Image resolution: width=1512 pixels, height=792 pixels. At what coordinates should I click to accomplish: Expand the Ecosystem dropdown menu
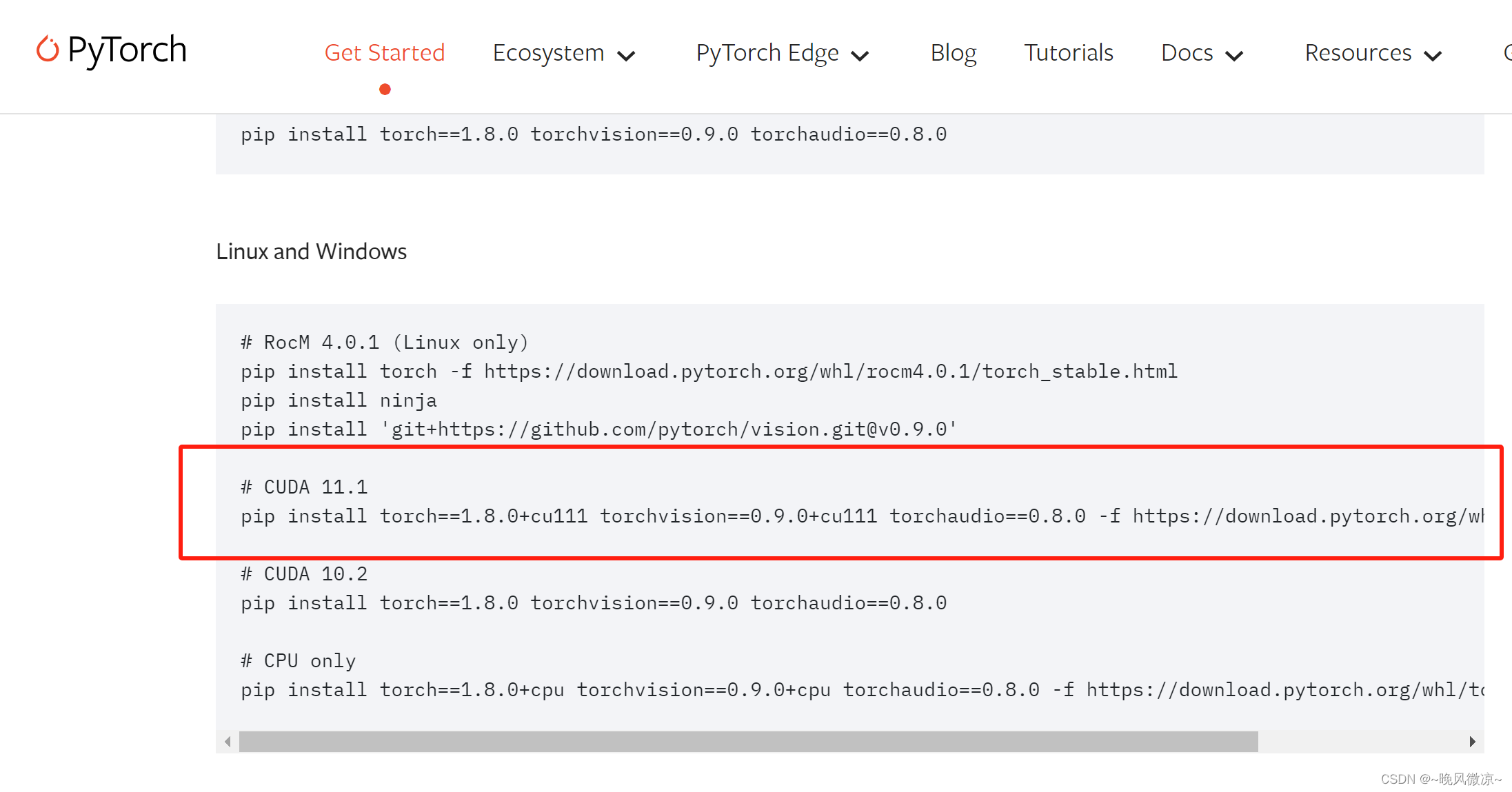(x=563, y=53)
